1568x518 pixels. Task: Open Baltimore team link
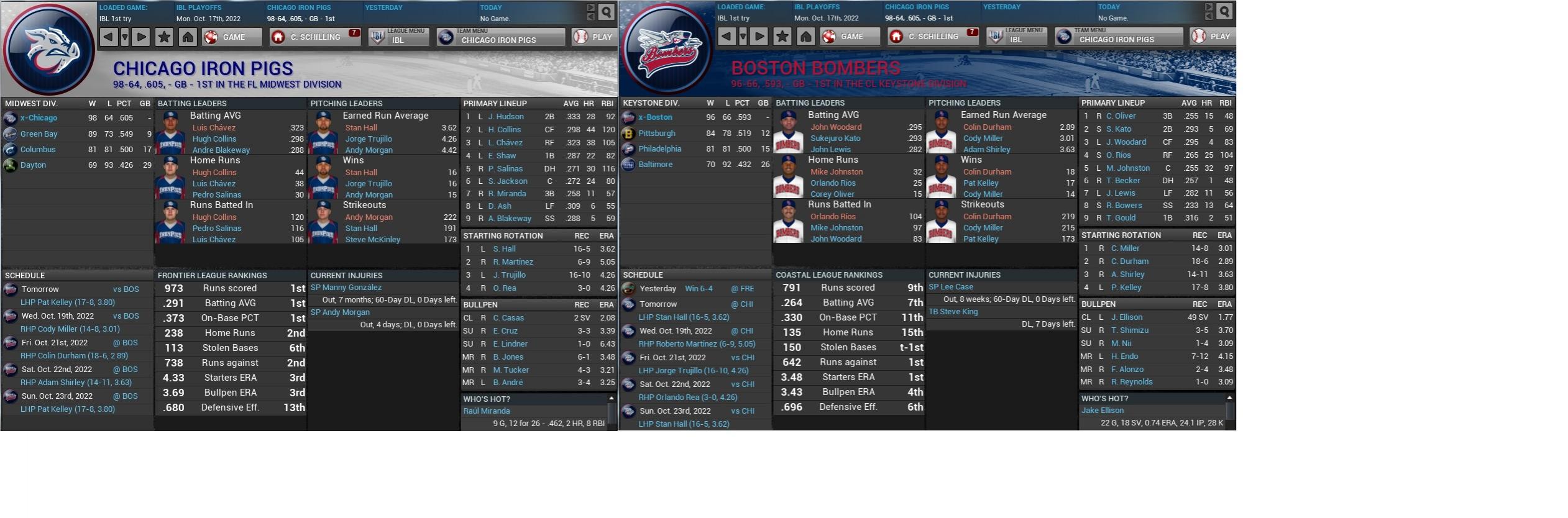coord(656,165)
